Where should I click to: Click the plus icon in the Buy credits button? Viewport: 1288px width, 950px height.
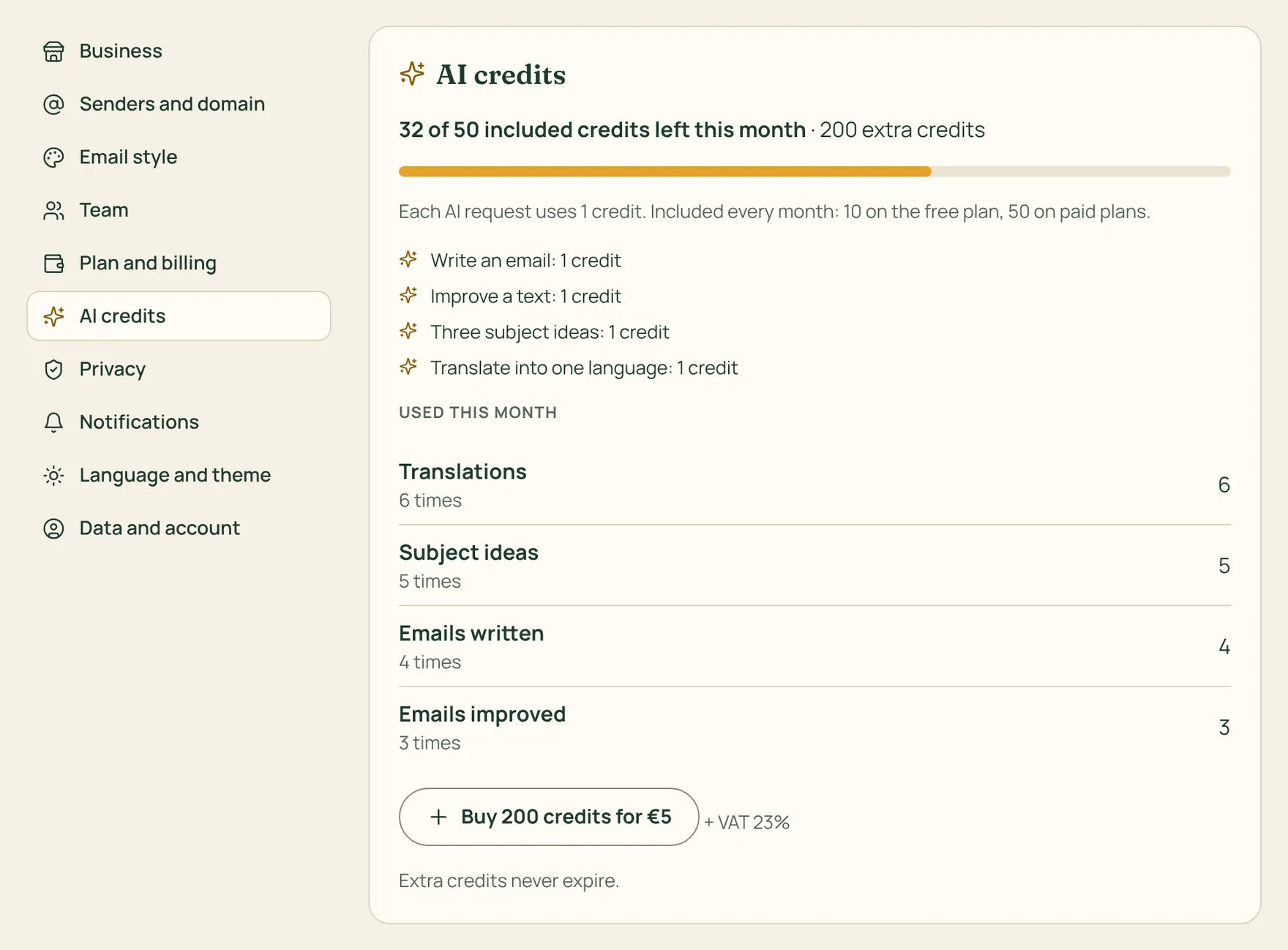pos(438,817)
